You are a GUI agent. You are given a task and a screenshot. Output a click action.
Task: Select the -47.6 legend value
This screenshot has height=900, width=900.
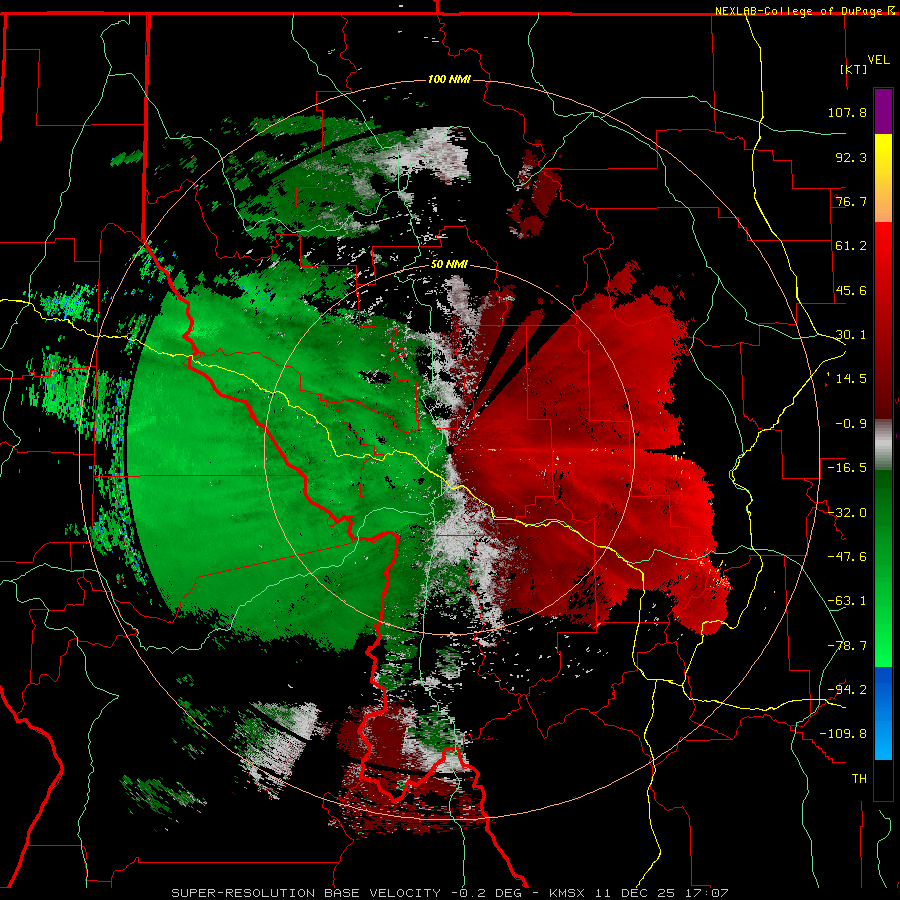[847, 557]
